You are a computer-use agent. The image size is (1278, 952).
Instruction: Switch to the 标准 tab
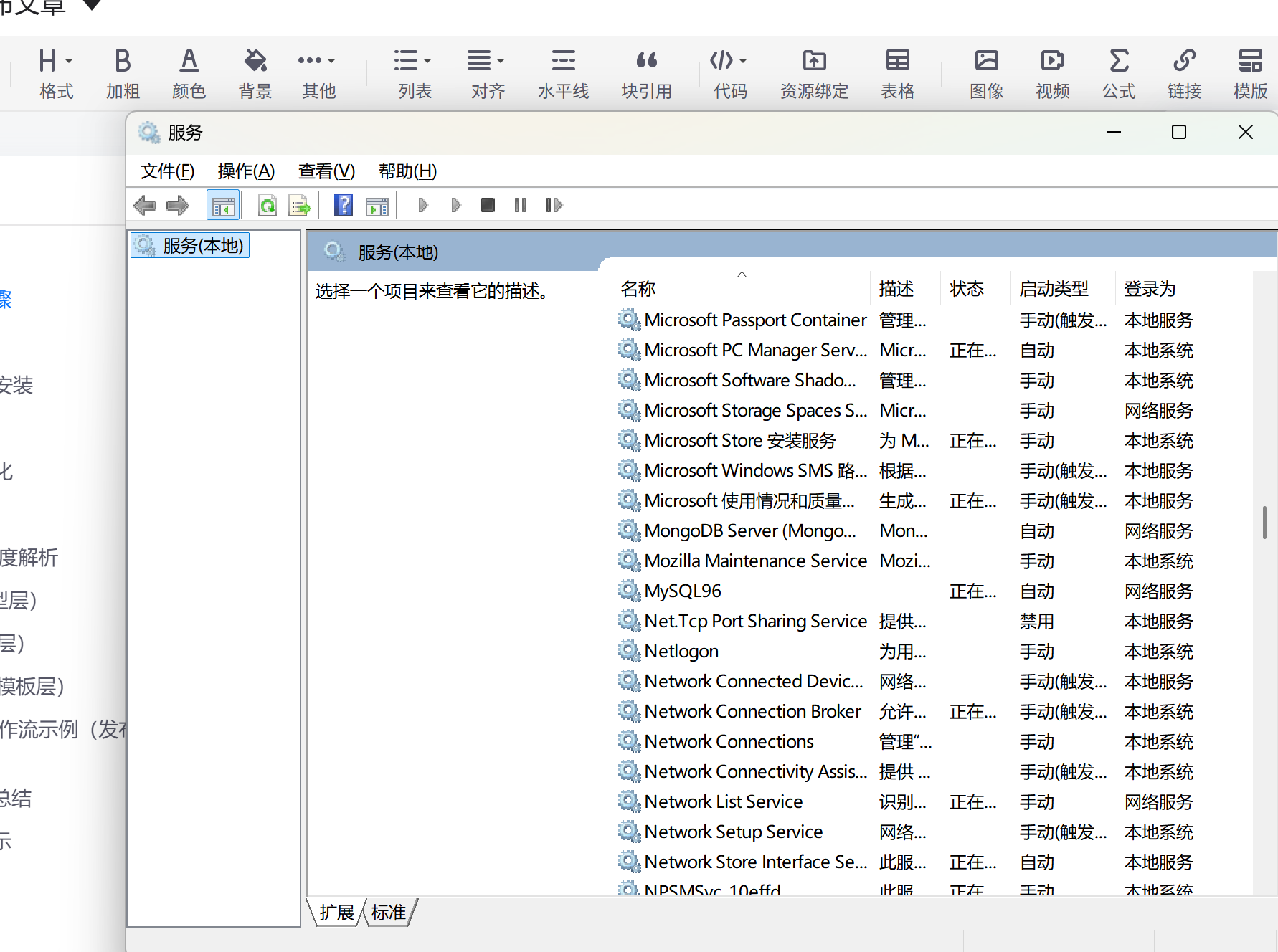(x=389, y=913)
